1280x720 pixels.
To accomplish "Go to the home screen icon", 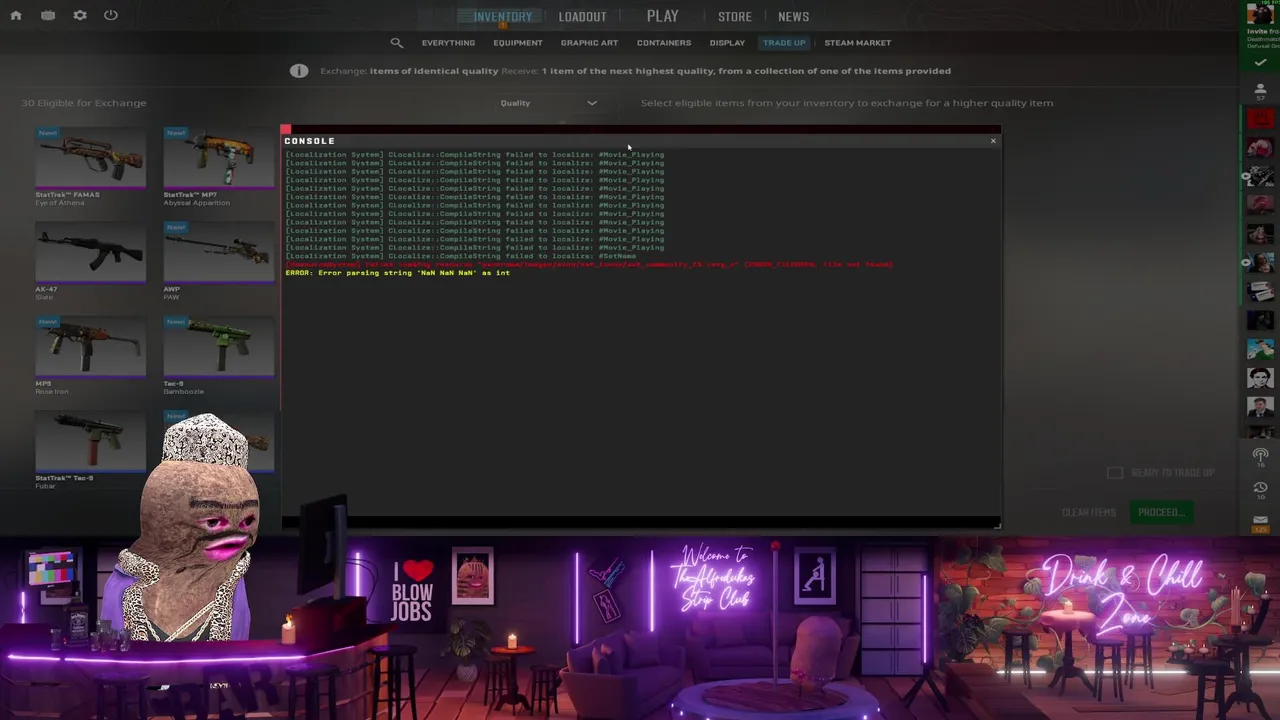I will [16, 16].
